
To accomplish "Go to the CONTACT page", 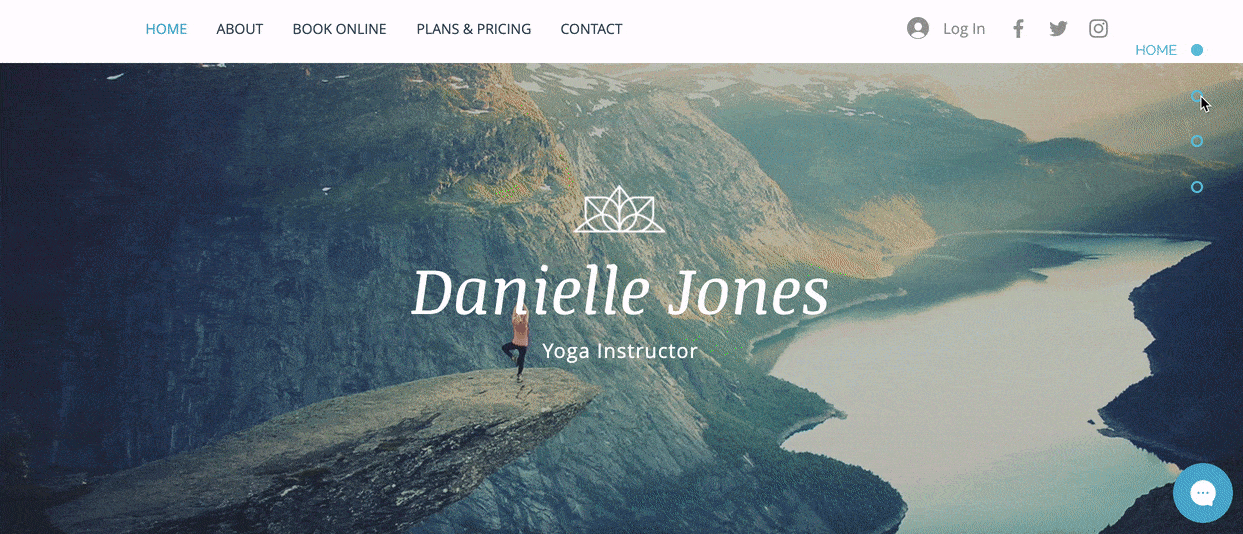I will pyautogui.click(x=591, y=29).
